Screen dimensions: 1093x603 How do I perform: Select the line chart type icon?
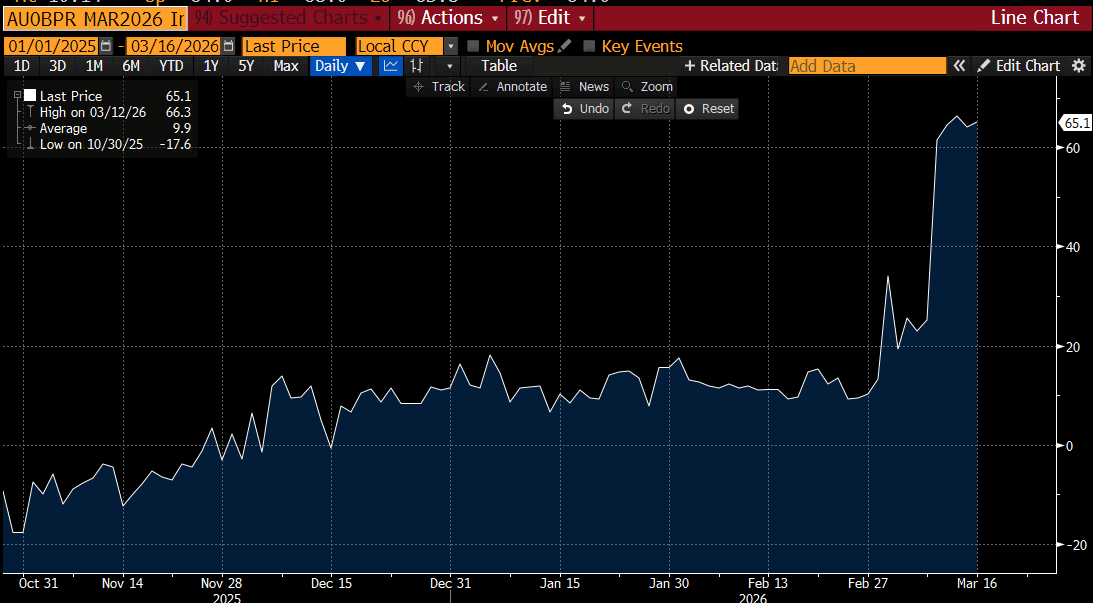[391, 66]
